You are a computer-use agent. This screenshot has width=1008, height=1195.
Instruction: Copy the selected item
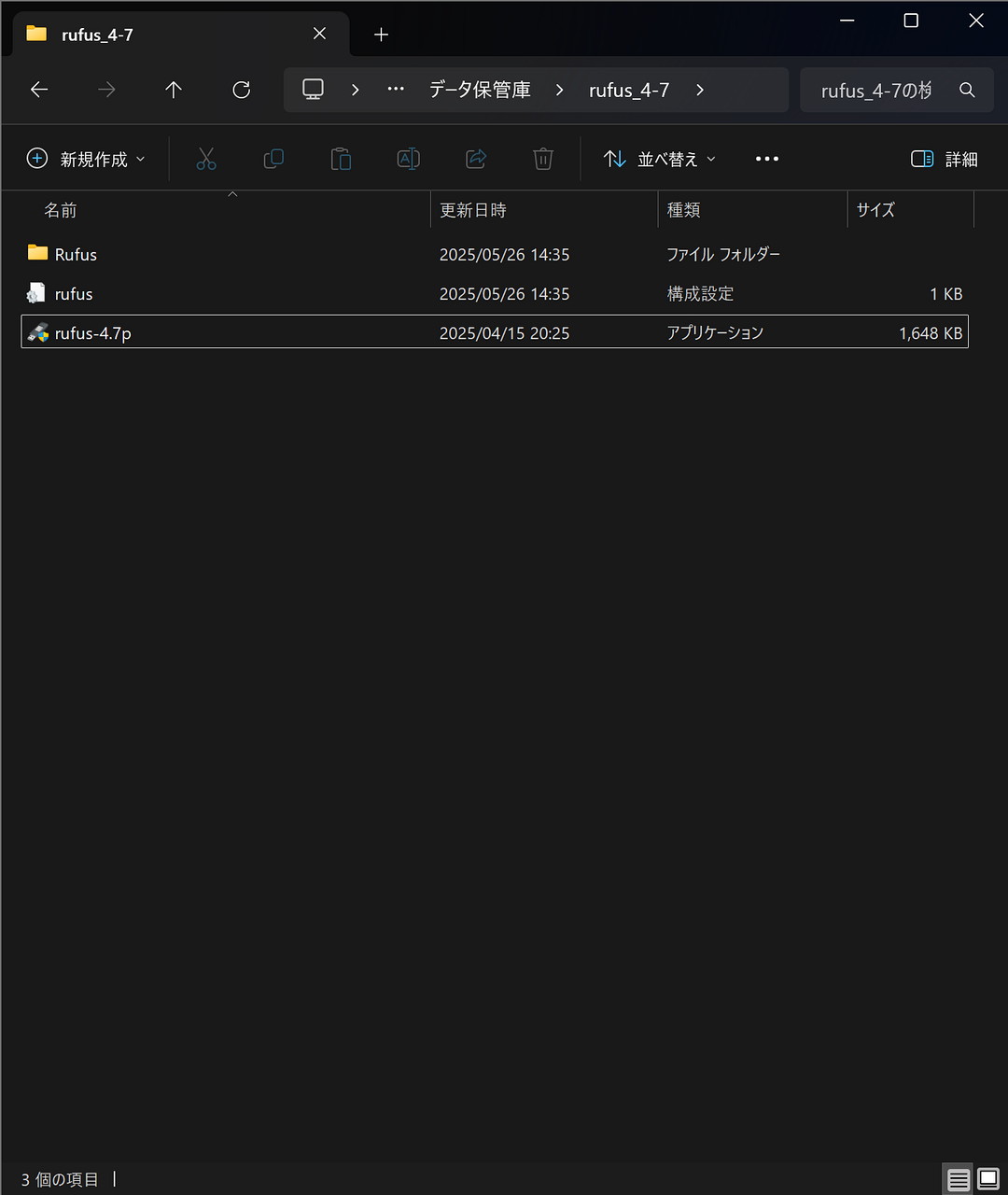point(273,159)
